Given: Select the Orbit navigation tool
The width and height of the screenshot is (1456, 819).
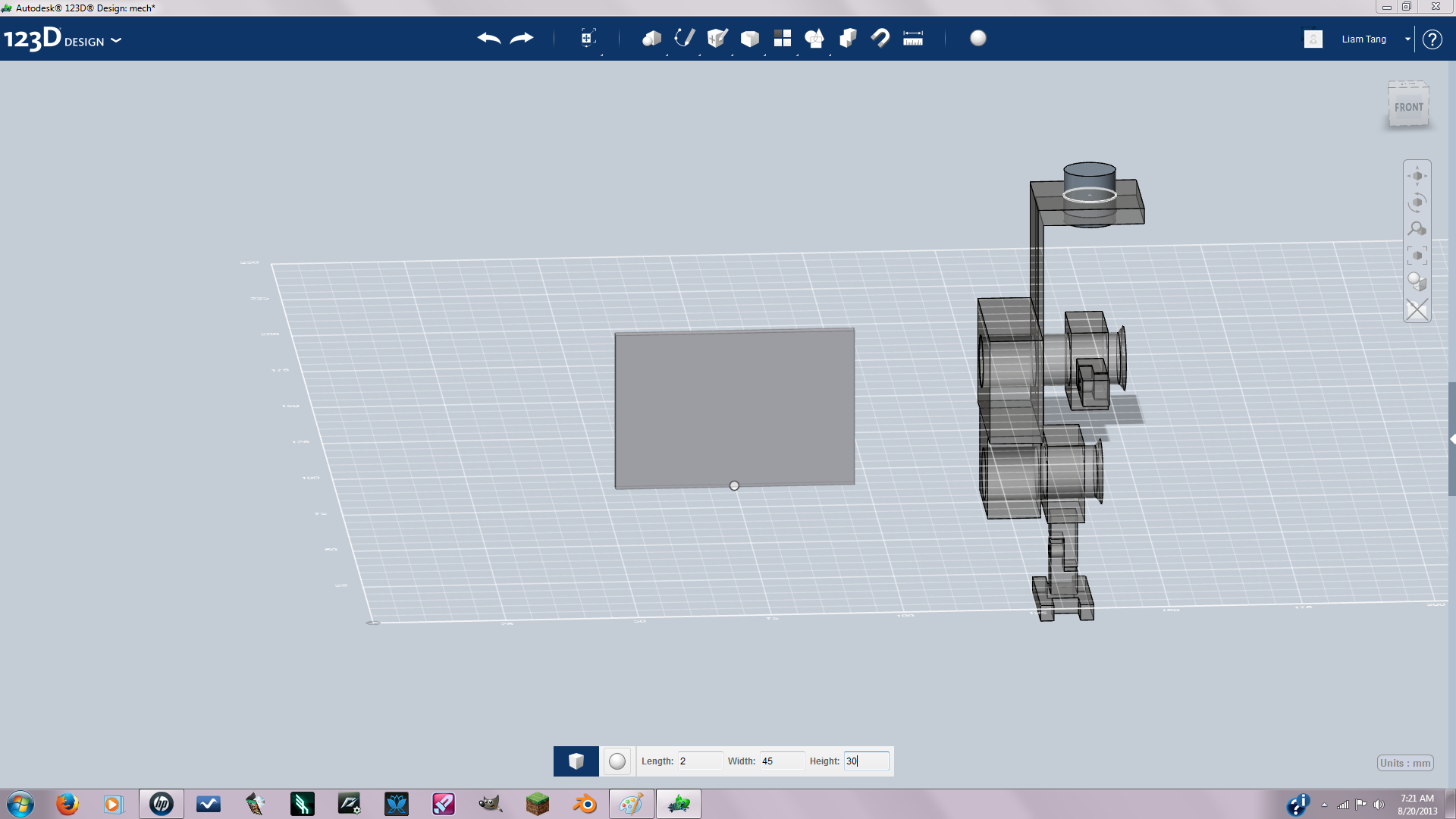Looking at the screenshot, I should [1417, 202].
